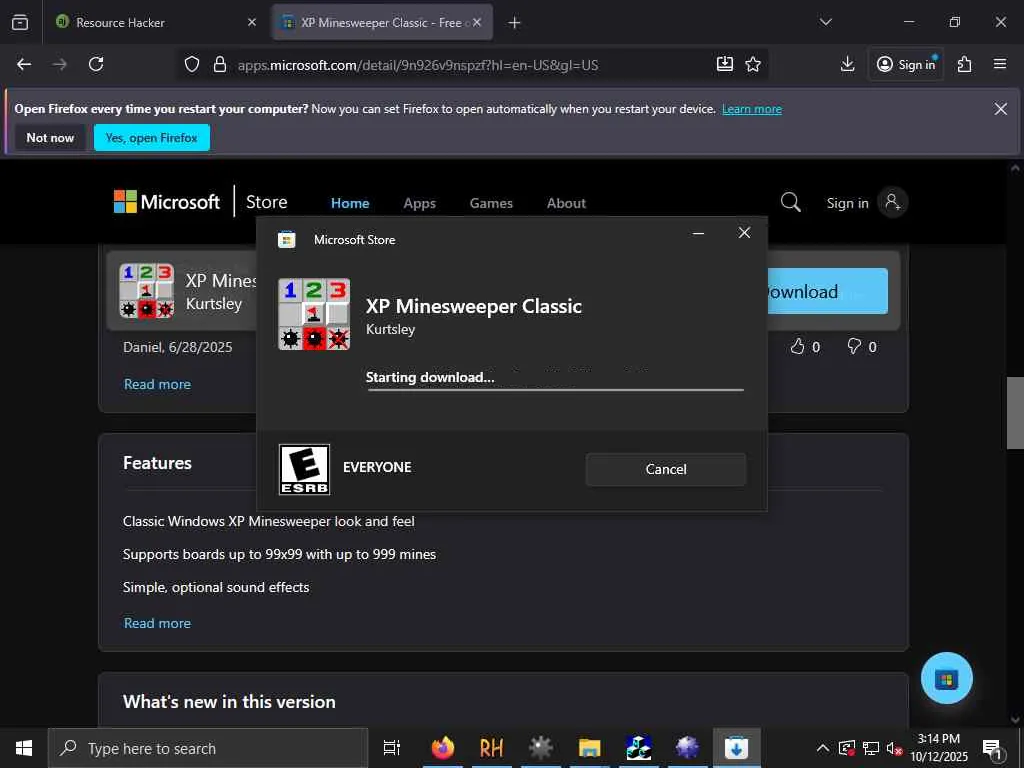1024x768 pixels.
Task: Select the XP Minesweeper Classic browser tab
Action: click(383, 22)
